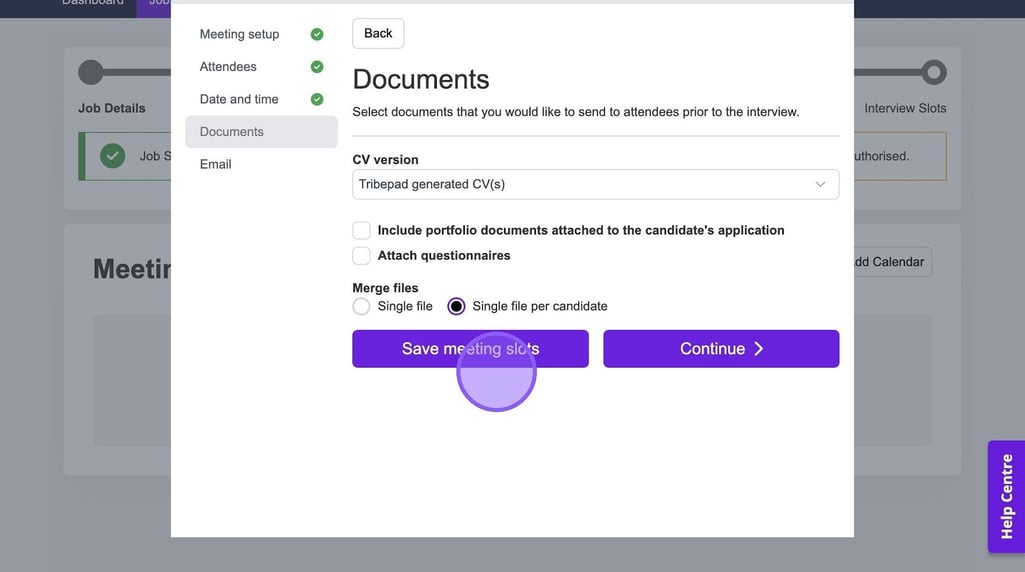Select the Documents step in sidebar
1025x572 pixels.
click(232, 132)
